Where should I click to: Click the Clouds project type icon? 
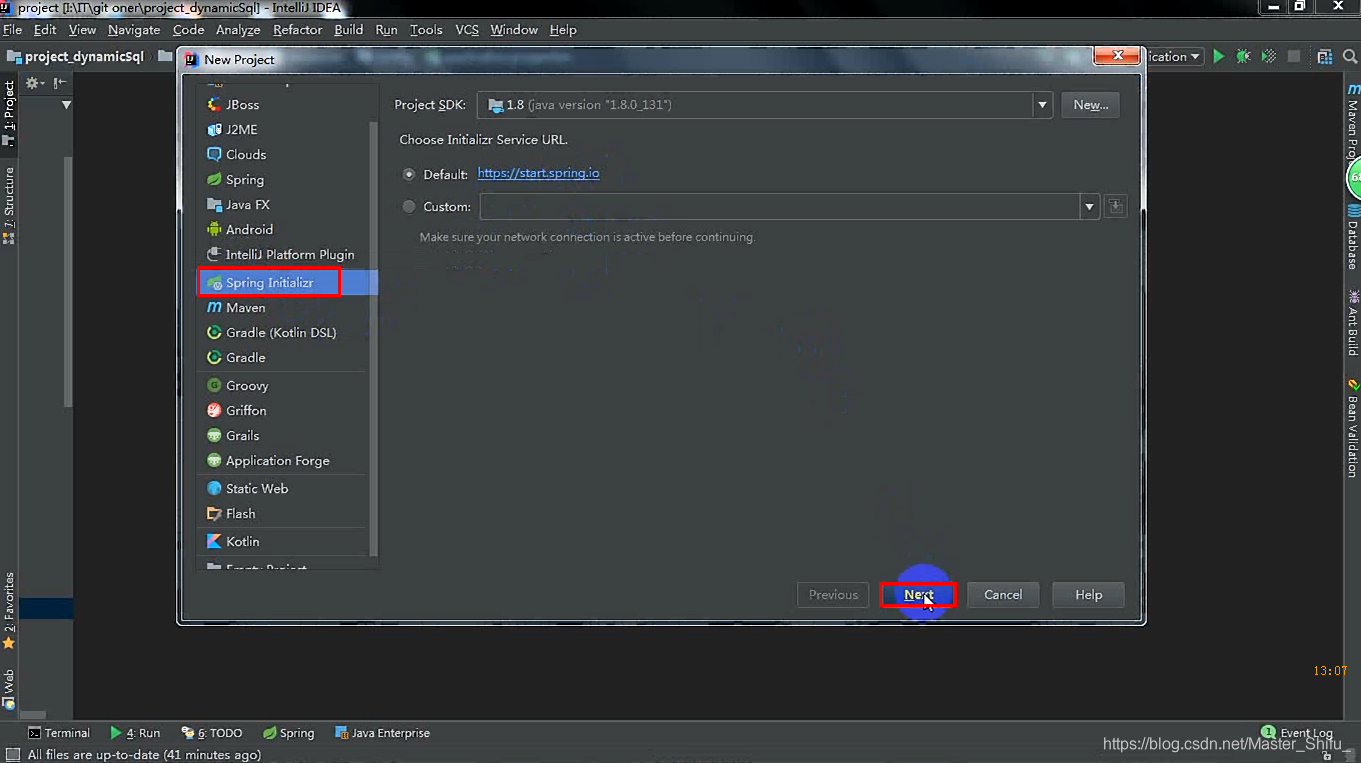[x=214, y=154]
